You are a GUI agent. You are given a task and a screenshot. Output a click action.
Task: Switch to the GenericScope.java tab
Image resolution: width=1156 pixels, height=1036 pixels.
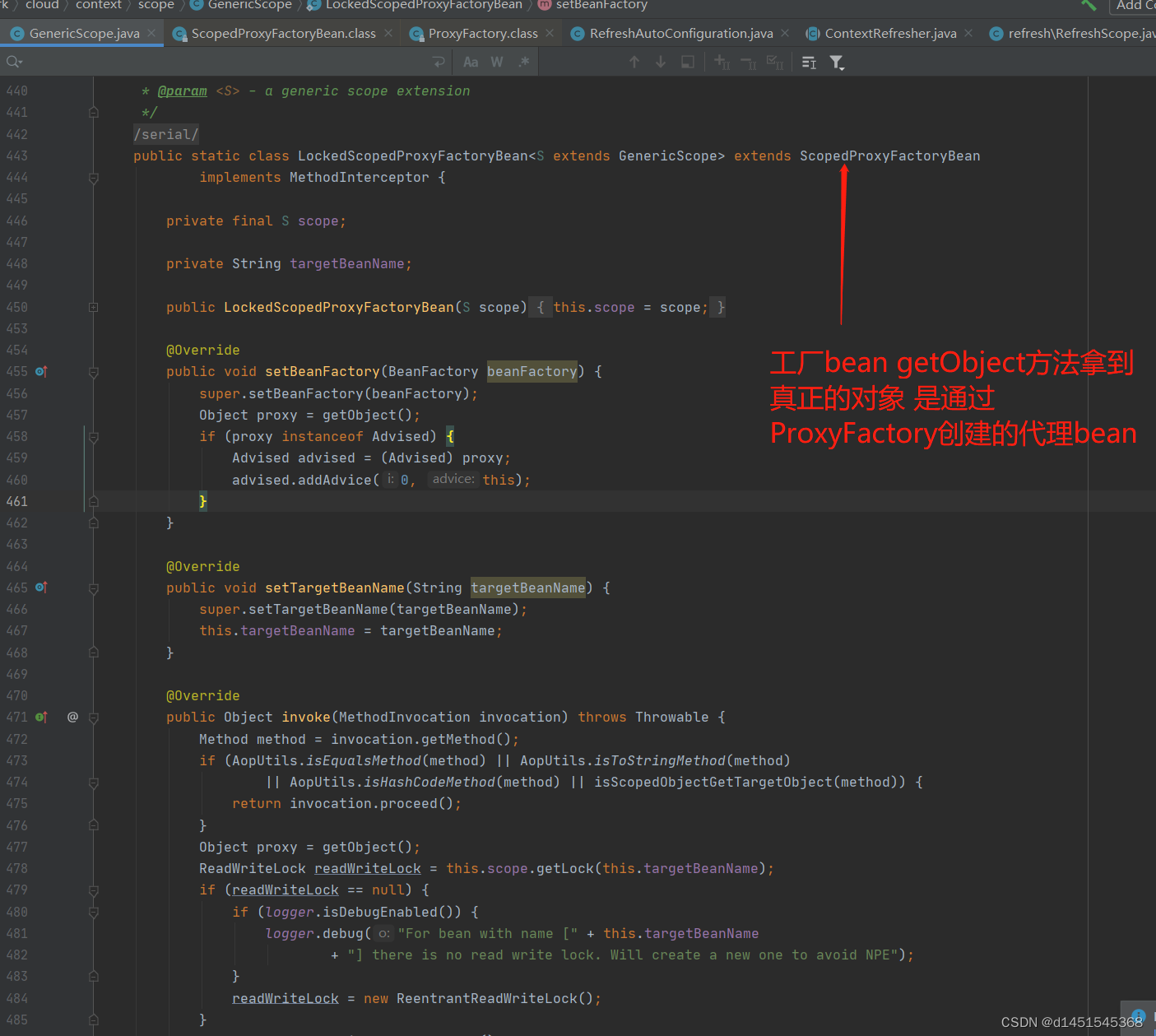pos(84,34)
